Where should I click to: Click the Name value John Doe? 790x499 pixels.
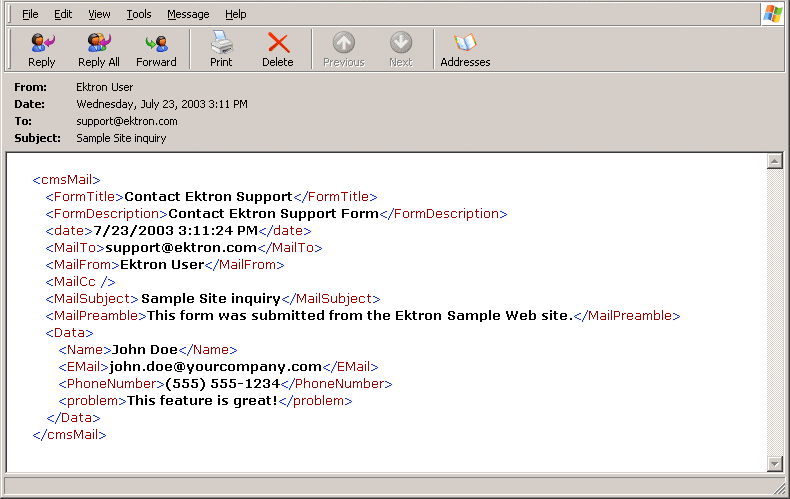point(145,350)
